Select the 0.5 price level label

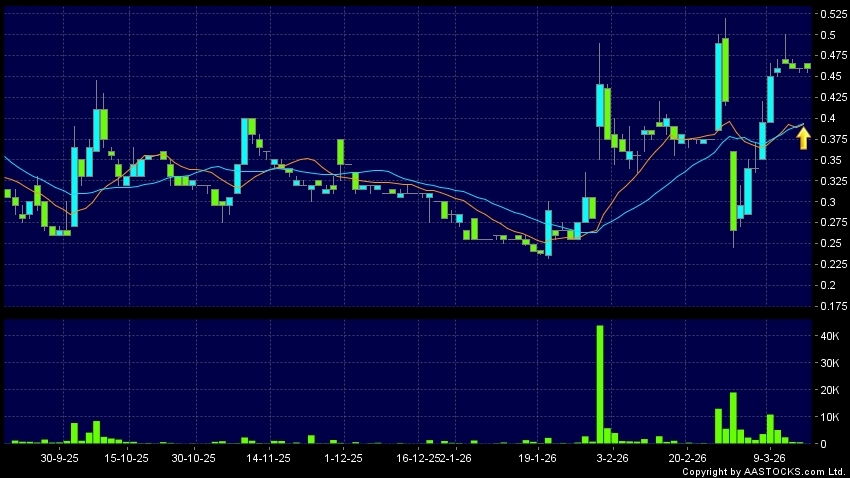(828, 35)
